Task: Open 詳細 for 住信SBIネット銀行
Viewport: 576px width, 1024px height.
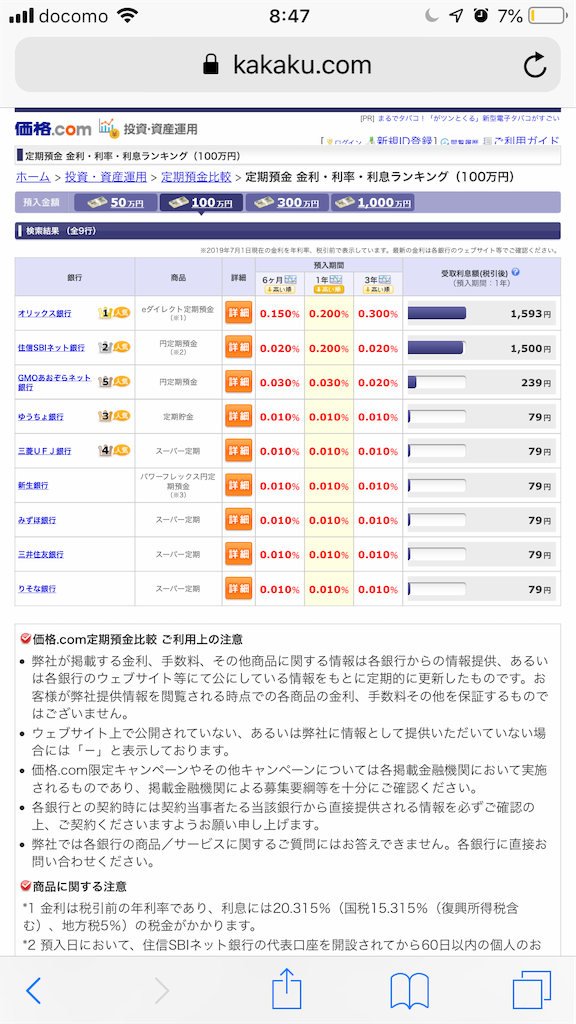Action: (238, 347)
